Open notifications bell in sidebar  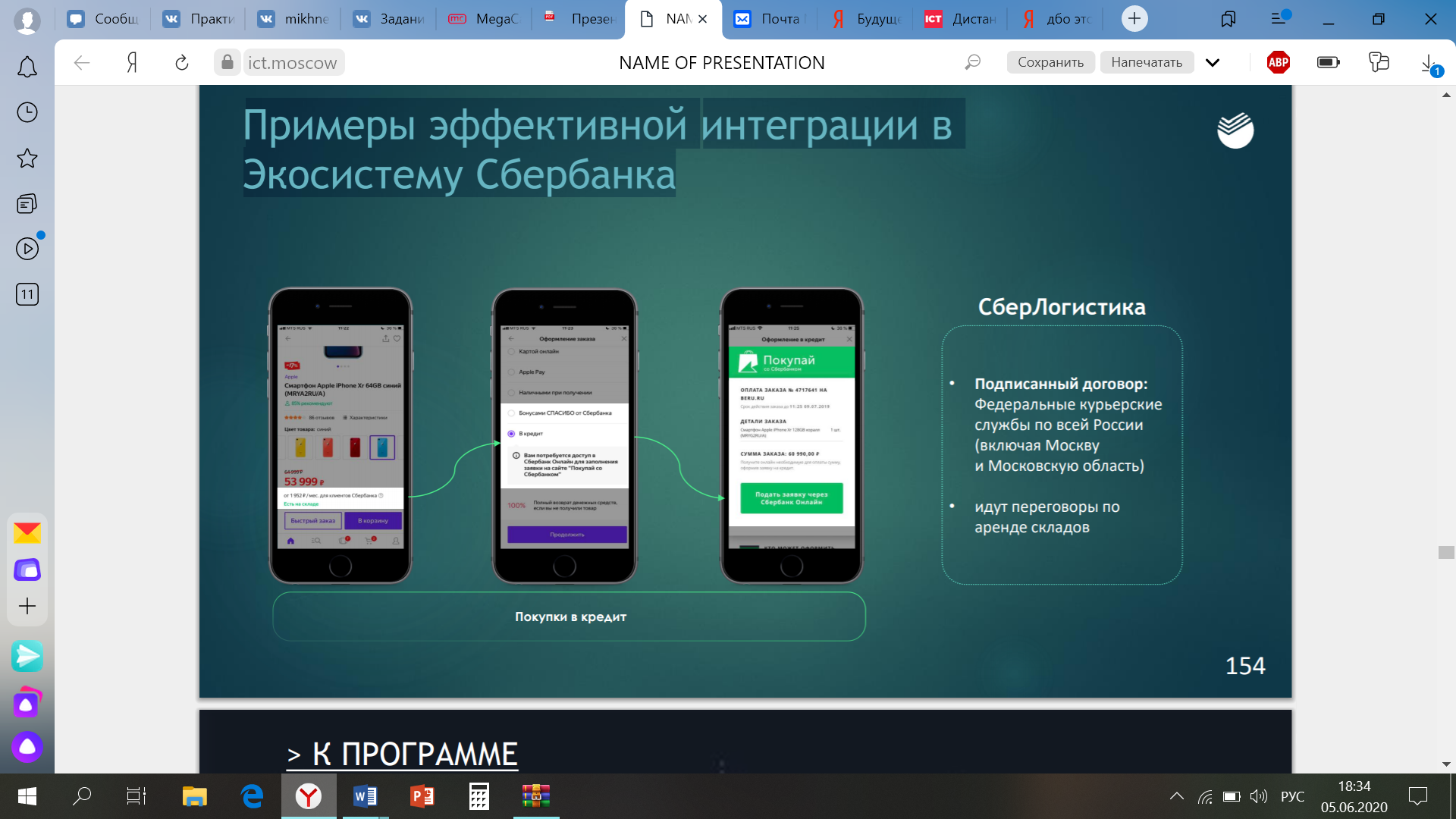coord(27,67)
